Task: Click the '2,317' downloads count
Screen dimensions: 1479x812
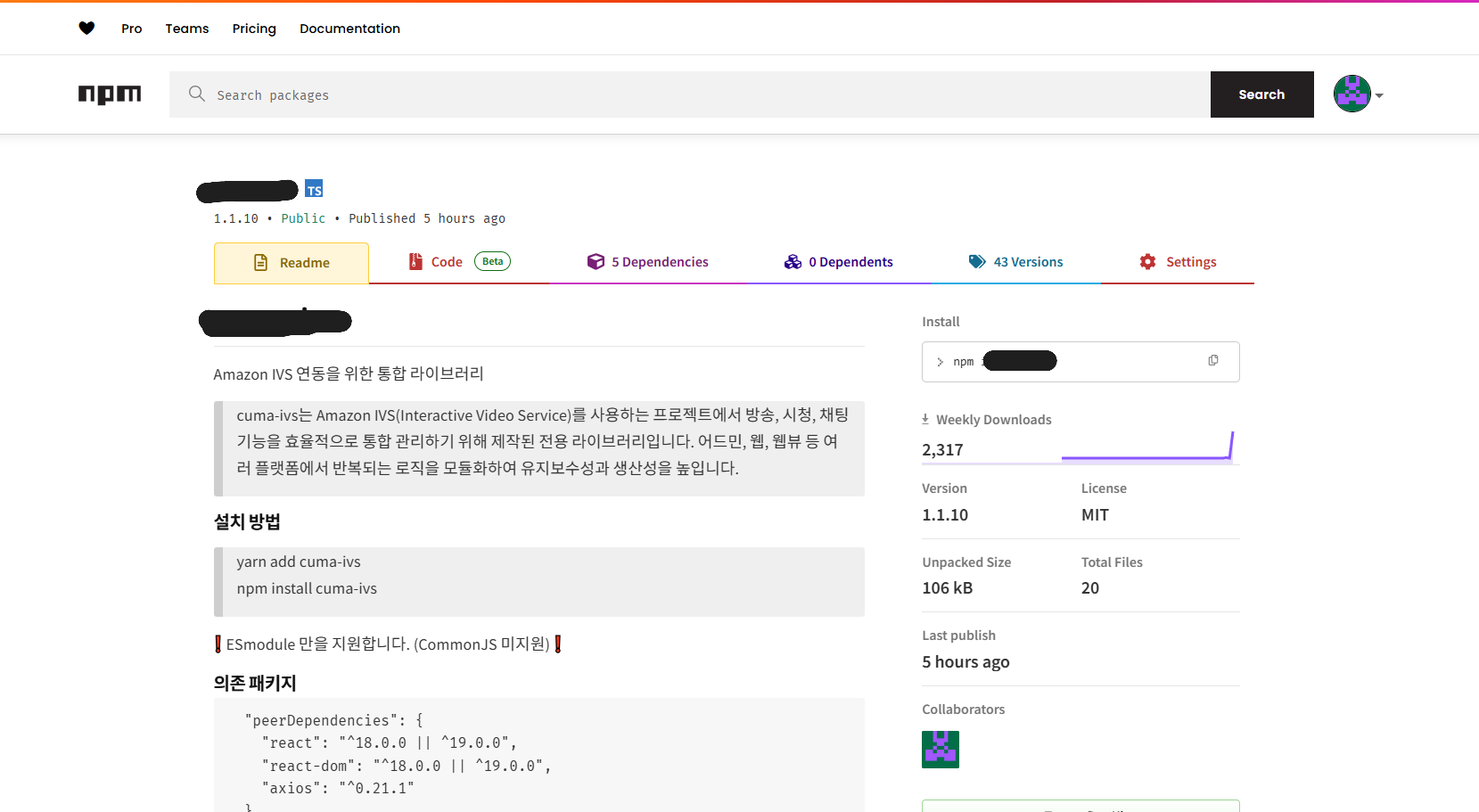Action: click(x=942, y=450)
